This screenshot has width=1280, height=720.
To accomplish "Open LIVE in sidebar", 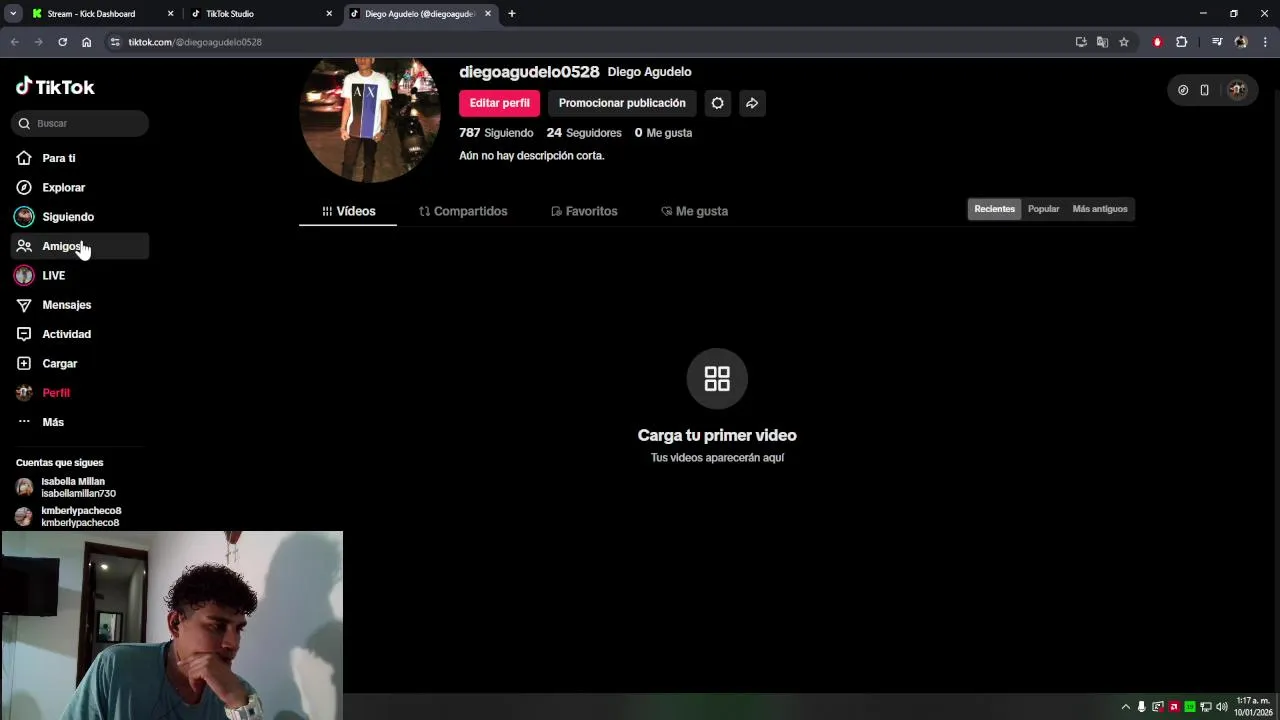I will [x=80, y=275].
